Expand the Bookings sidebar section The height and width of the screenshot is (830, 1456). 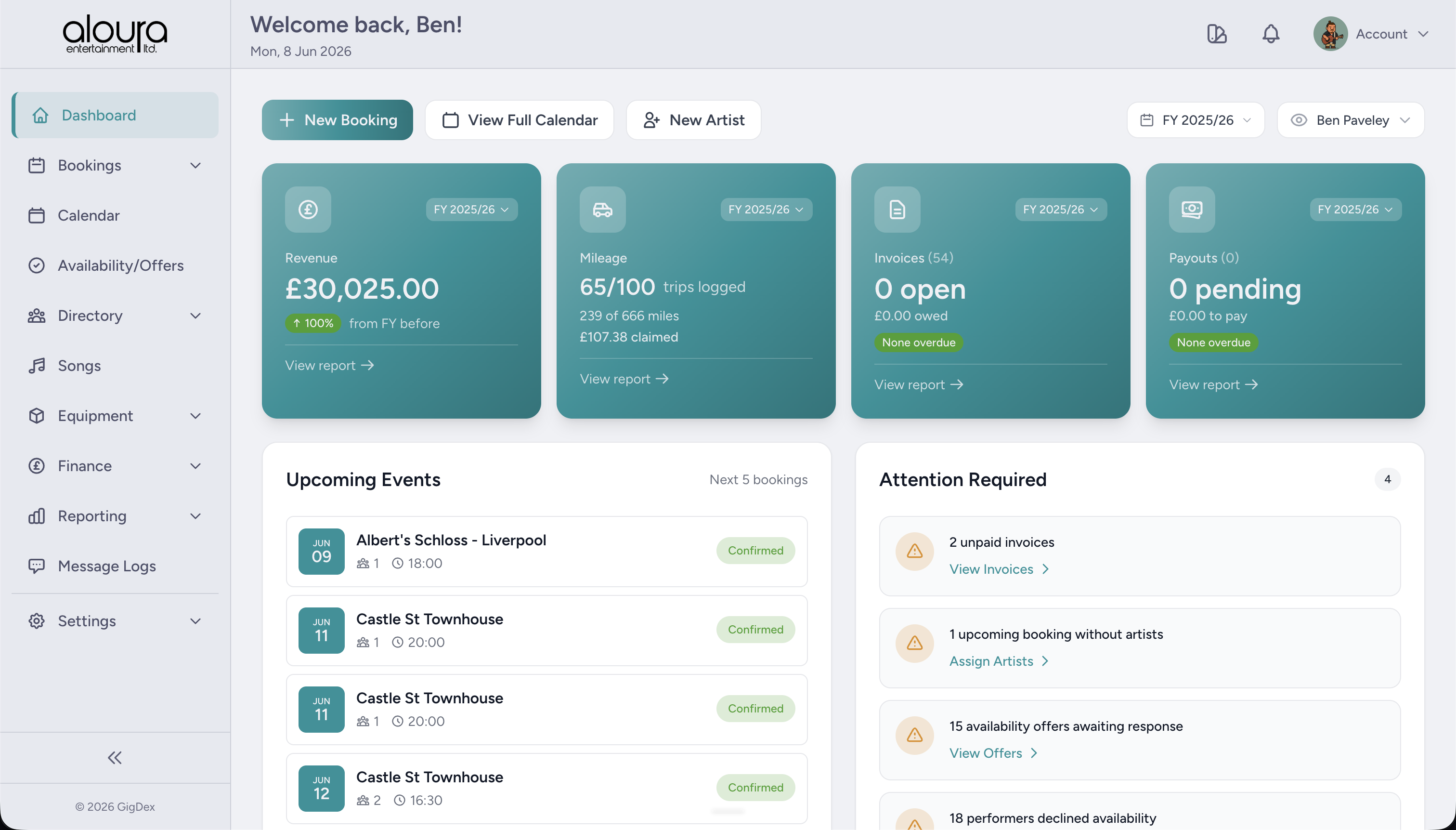tap(115, 165)
